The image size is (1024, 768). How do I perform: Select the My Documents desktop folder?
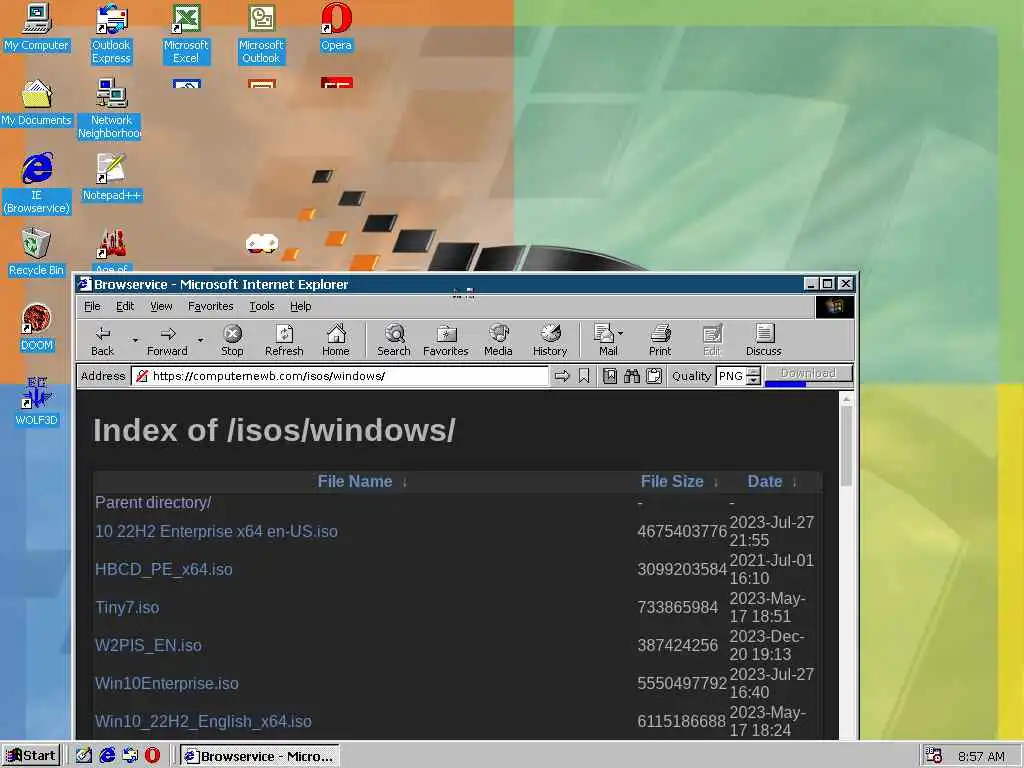pos(36,103)
